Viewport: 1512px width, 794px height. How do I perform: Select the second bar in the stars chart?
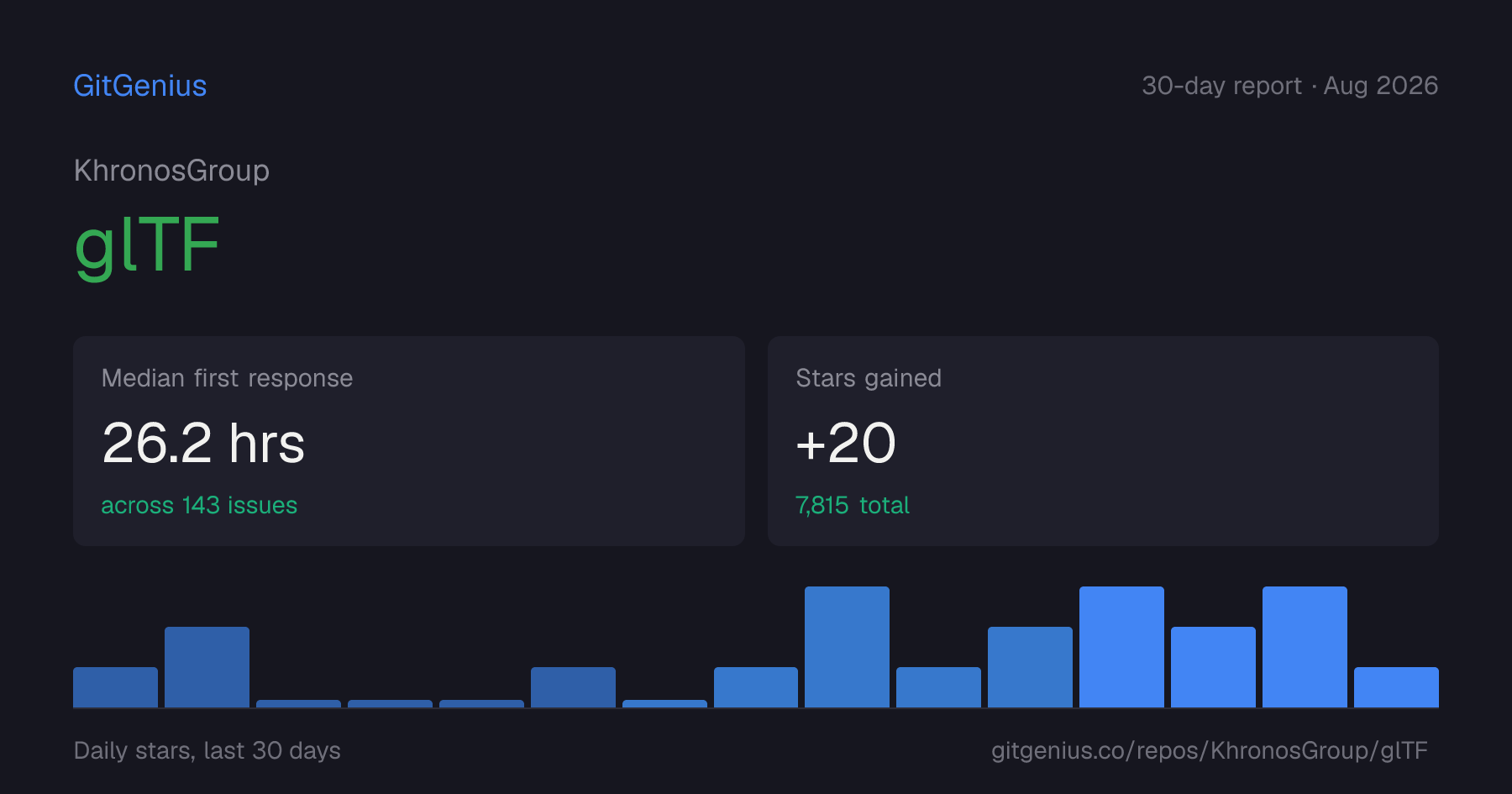click(207, 667)
